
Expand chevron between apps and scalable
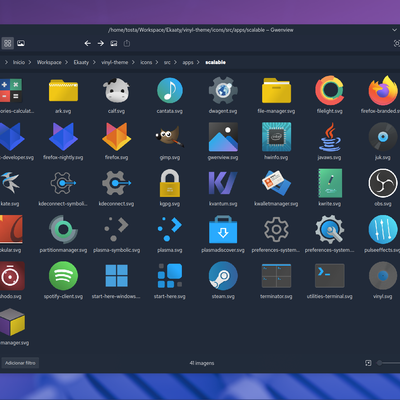(x=198, y=62)
